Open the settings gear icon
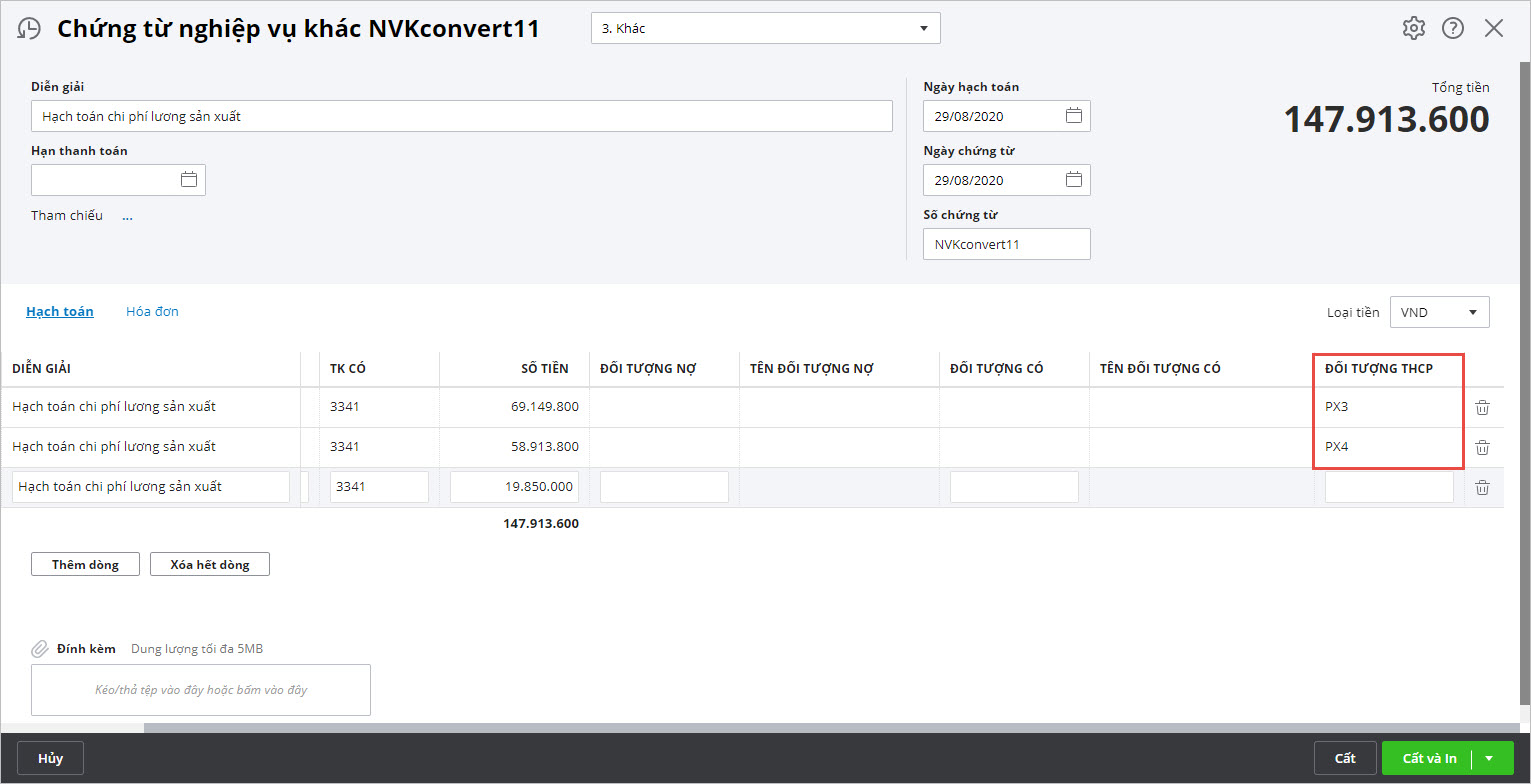 tap(1413, 28)
